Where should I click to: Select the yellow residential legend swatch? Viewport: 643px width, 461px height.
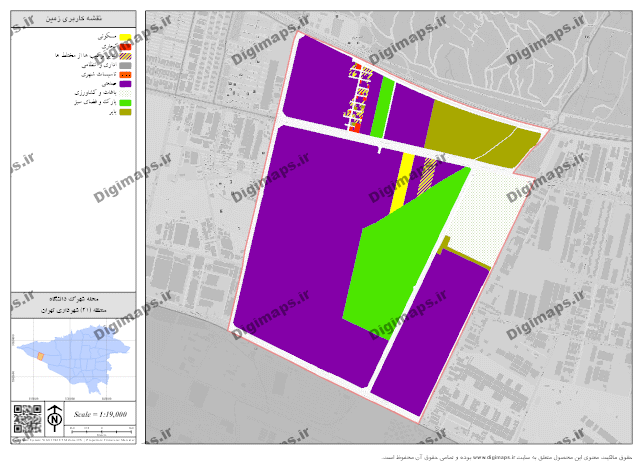125,36
